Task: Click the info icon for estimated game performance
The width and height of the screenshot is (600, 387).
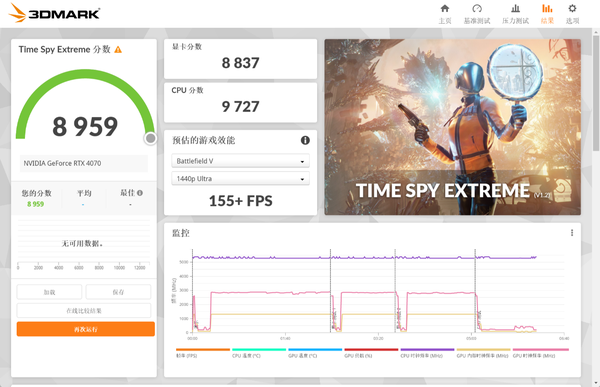Action: pos(305,140)
